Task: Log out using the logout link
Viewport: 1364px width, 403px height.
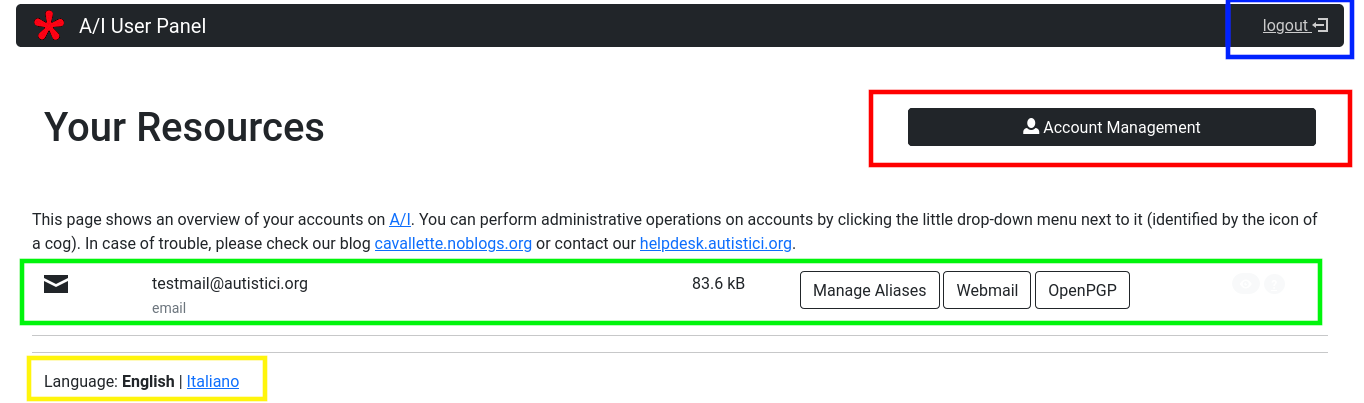Action: [1286, 26]
